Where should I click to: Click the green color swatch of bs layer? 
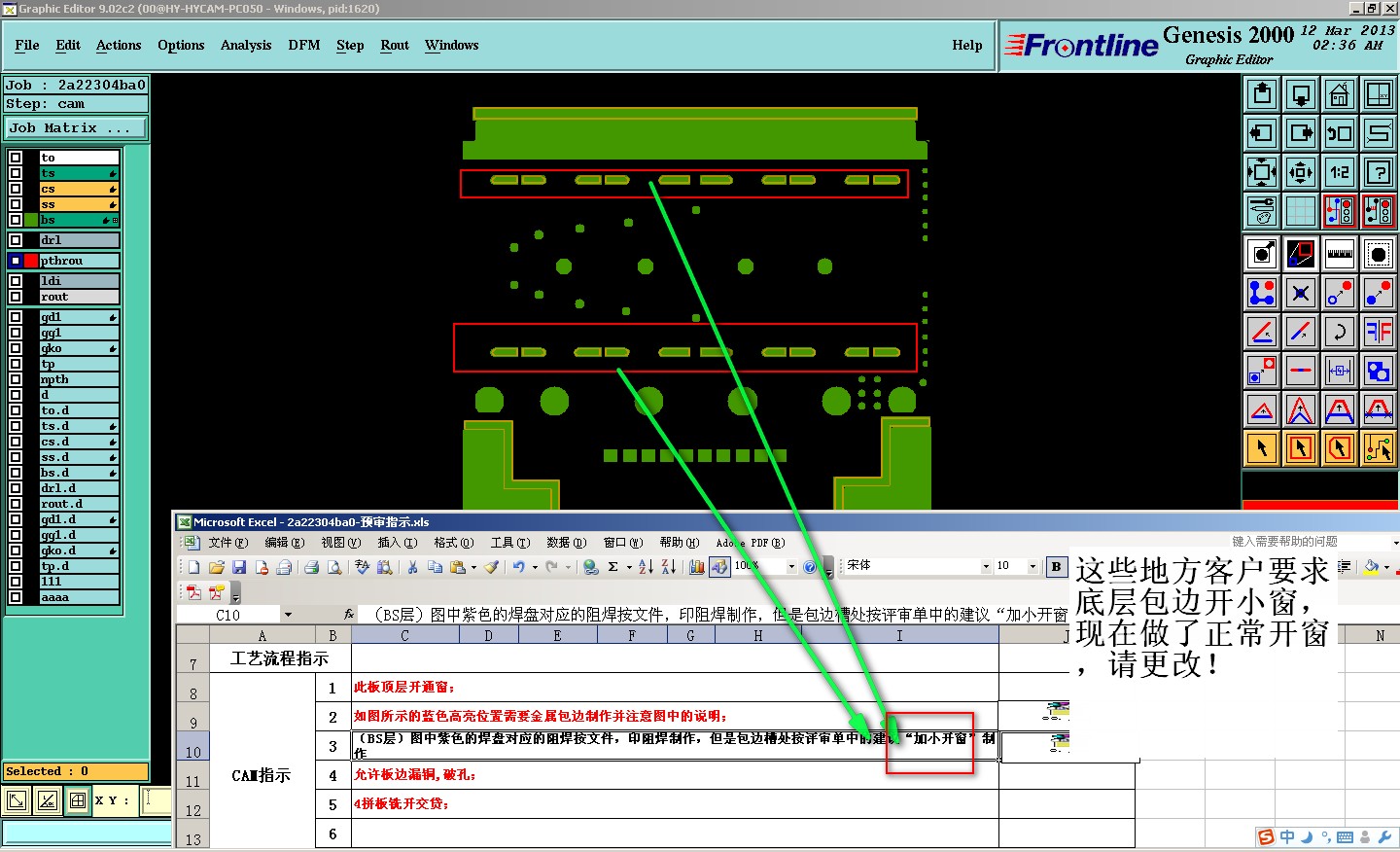(31, 220)
